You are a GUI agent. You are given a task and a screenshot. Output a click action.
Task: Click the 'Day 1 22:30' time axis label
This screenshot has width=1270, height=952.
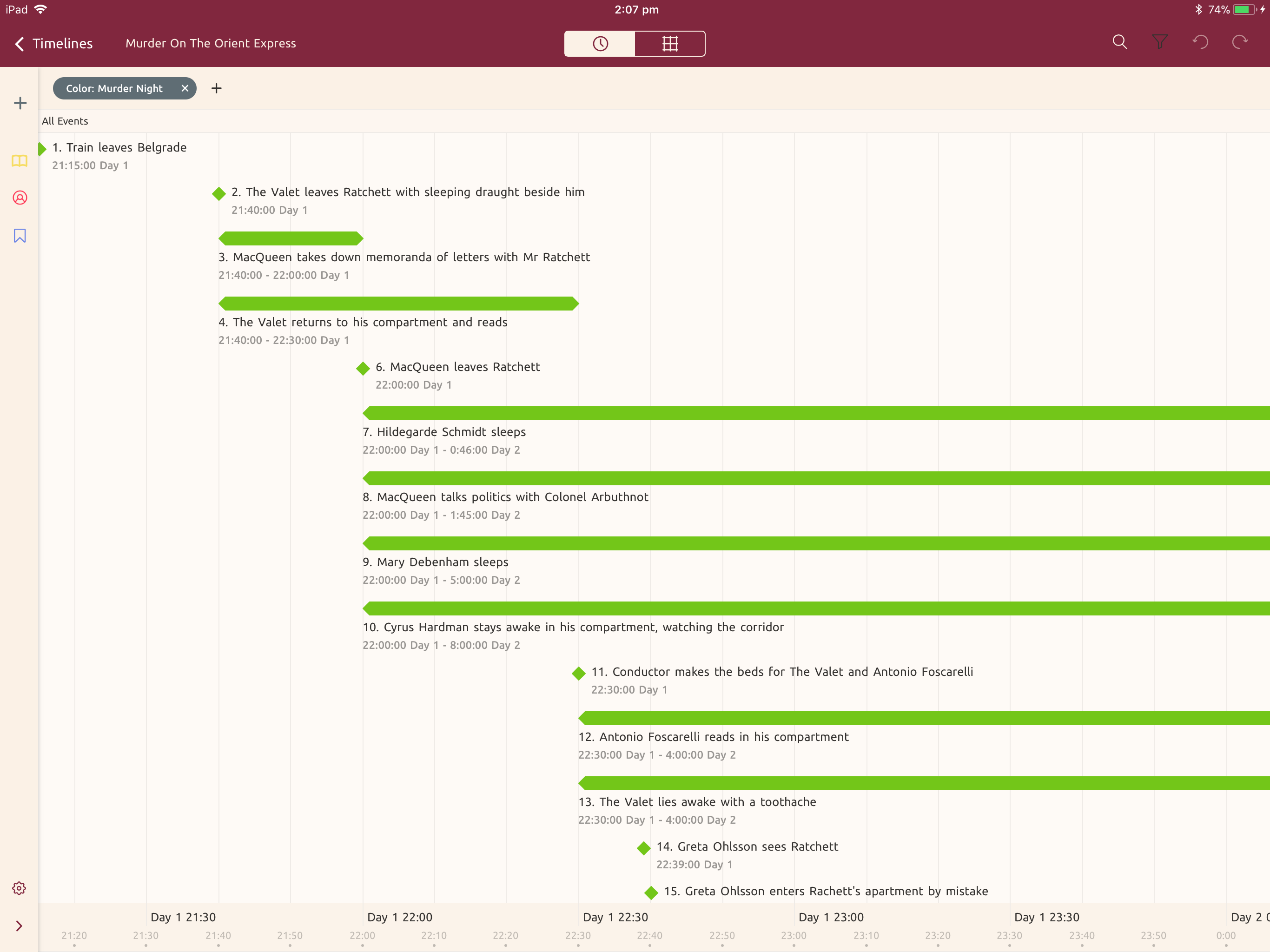pos(615,917)
